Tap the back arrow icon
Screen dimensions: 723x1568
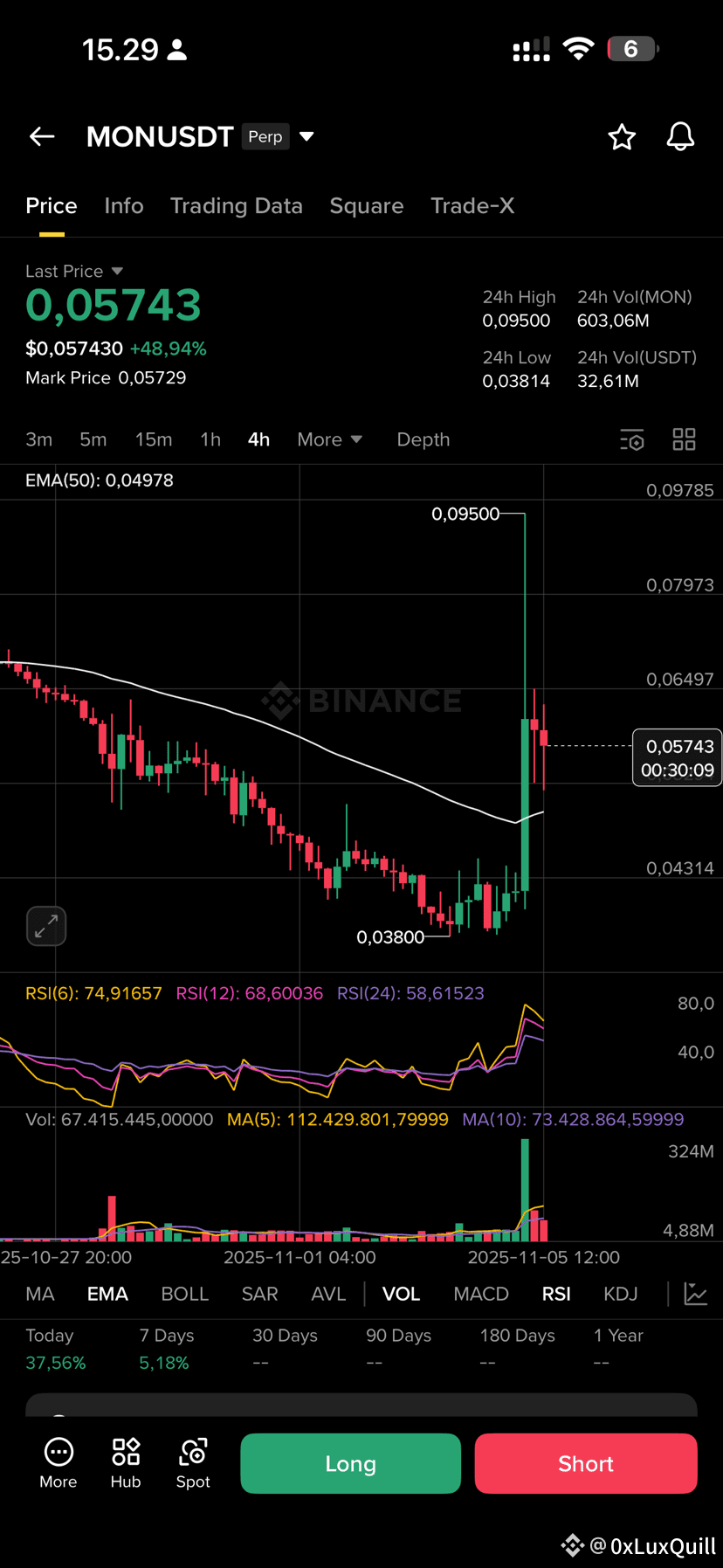click(42, 136)
